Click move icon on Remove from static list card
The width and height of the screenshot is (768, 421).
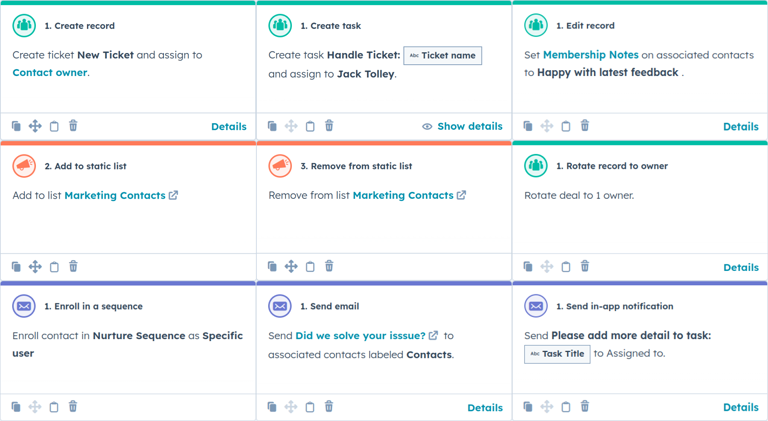coord(291,267)
